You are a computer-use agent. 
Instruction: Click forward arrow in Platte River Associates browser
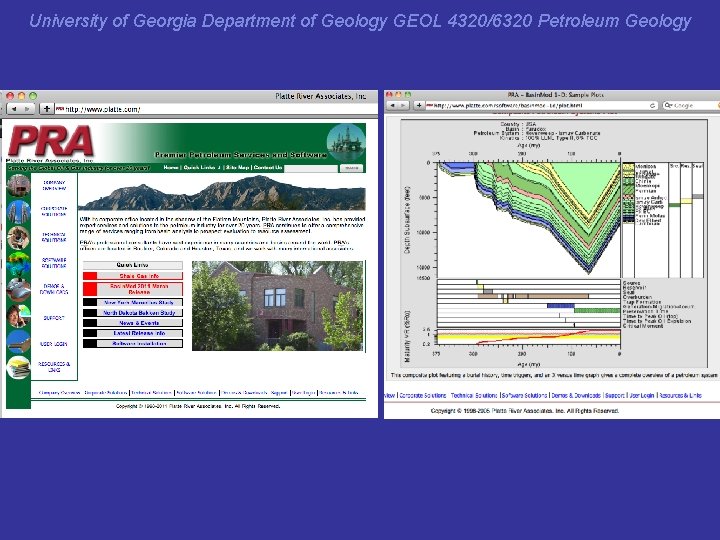click(x=28, y=109)
